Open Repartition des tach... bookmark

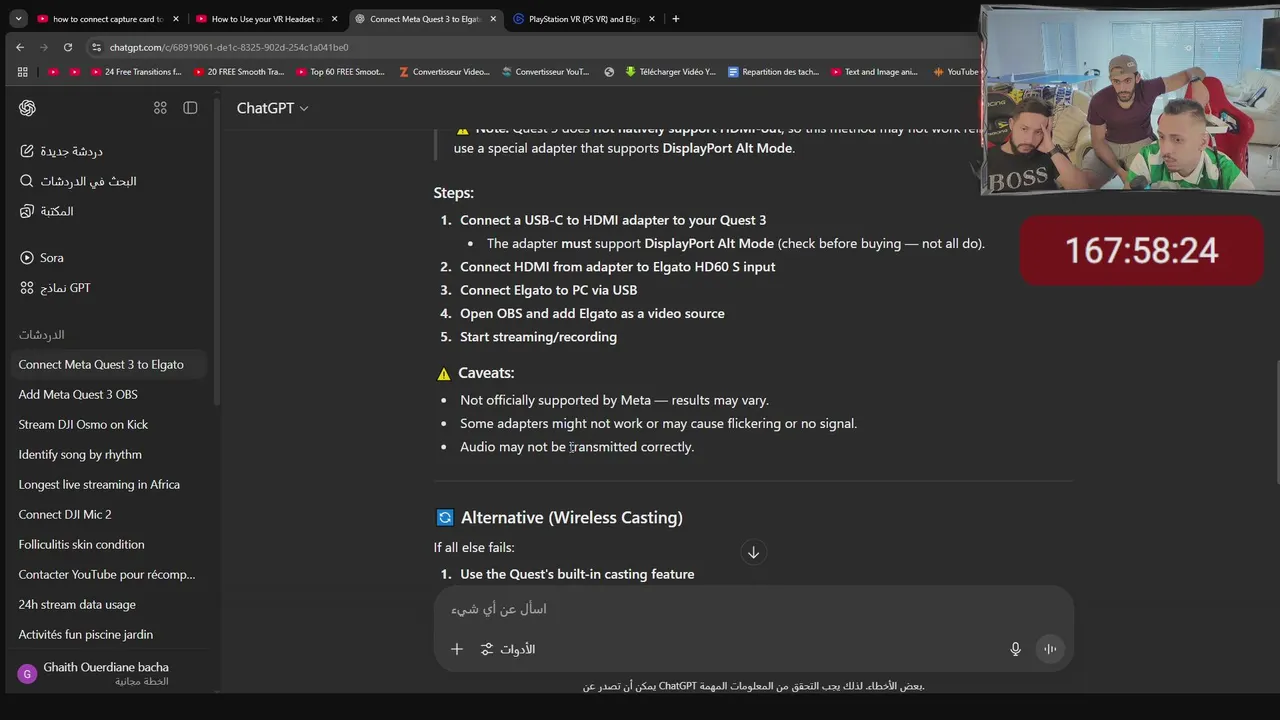[x=774, y=72]
